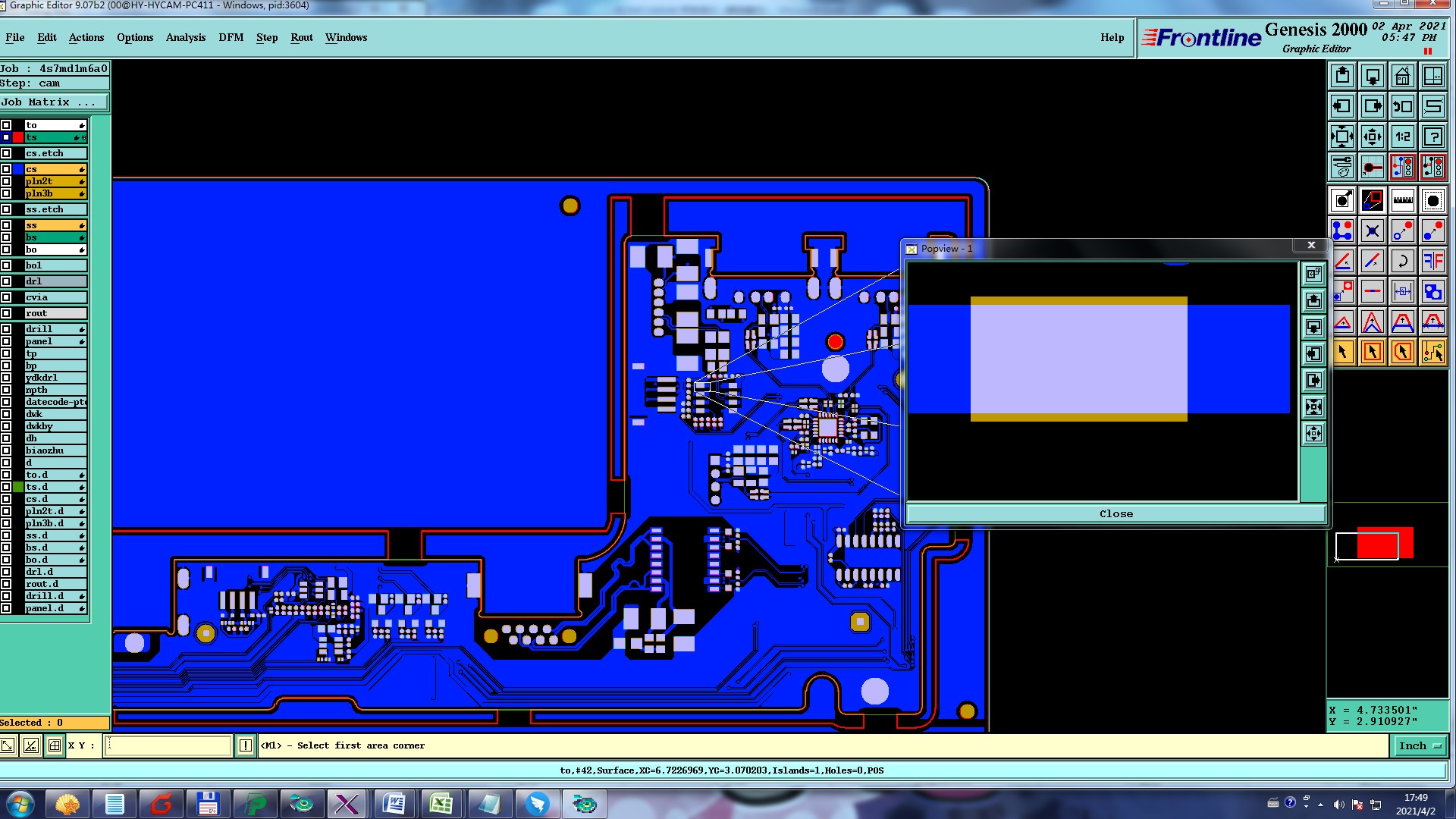Click the question mark help icon
Screen dimensions: 1456x819
(x=1433, y=137)
